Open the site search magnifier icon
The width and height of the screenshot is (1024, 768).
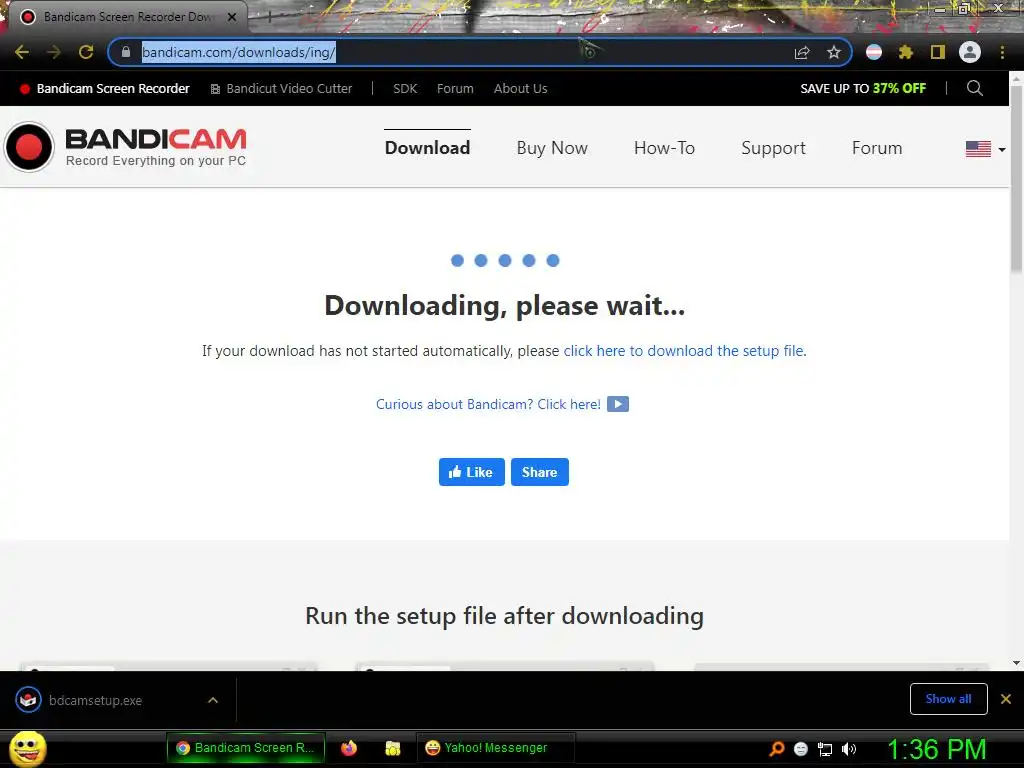[974, 88]
